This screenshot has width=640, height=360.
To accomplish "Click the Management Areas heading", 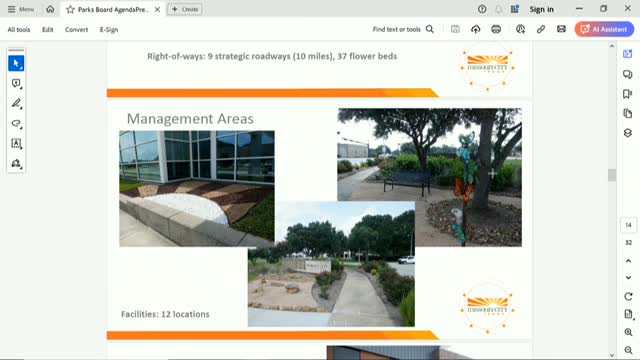I will 190,119.
